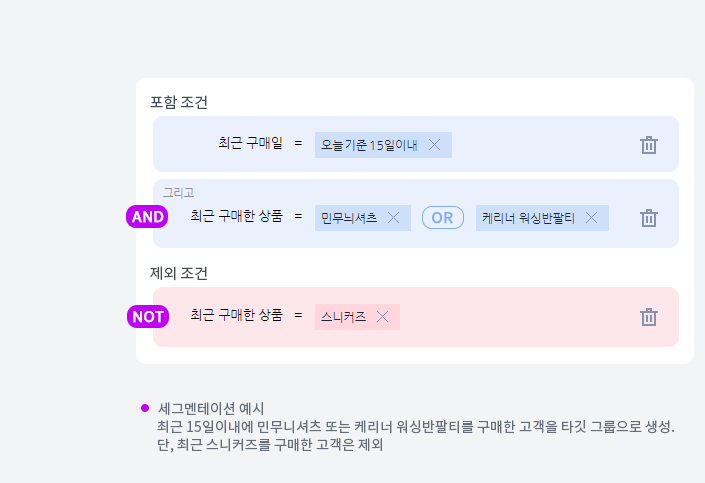Open the 최근 구매일 field selector
The image size is (705, 483).
click(x=250, y=144)
